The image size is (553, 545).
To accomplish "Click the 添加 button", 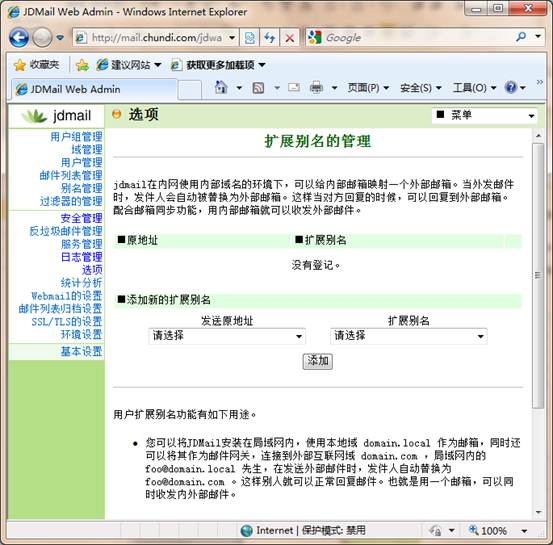I will (x=318, y=361).
